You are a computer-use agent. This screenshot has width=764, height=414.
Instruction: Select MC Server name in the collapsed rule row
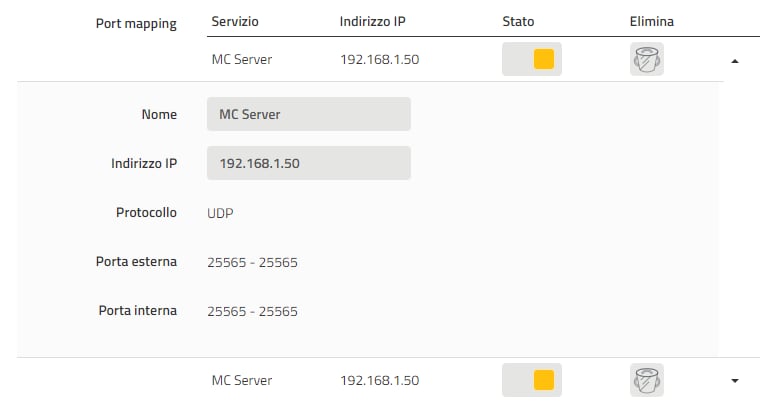(x=242, y=380)
